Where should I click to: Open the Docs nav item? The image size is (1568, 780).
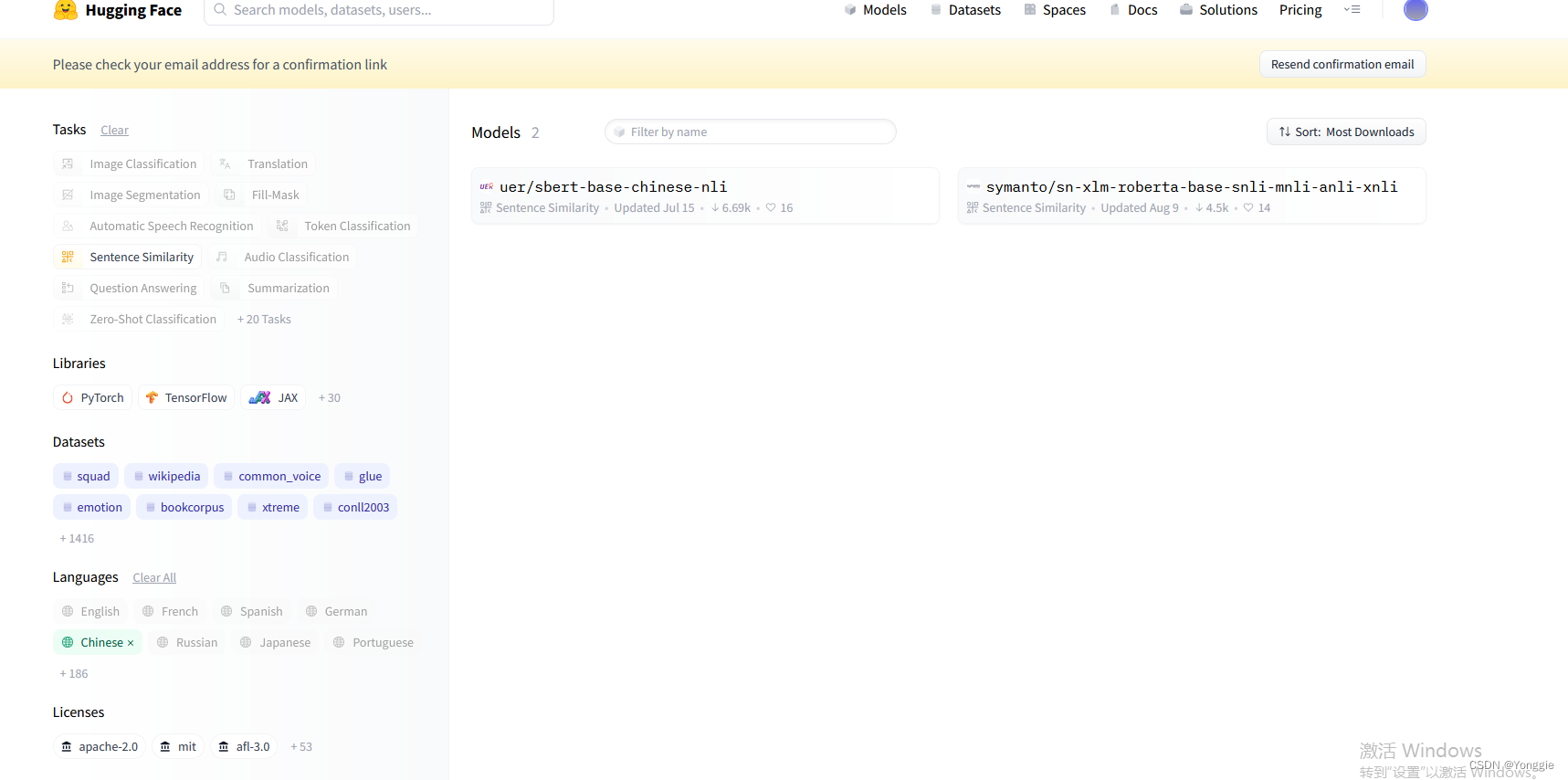pos(1133,10)
